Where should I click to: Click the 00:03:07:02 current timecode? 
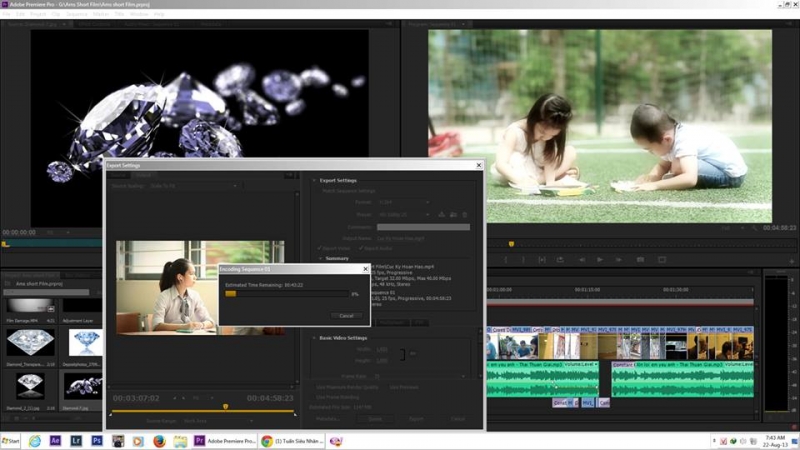[136, 398]
